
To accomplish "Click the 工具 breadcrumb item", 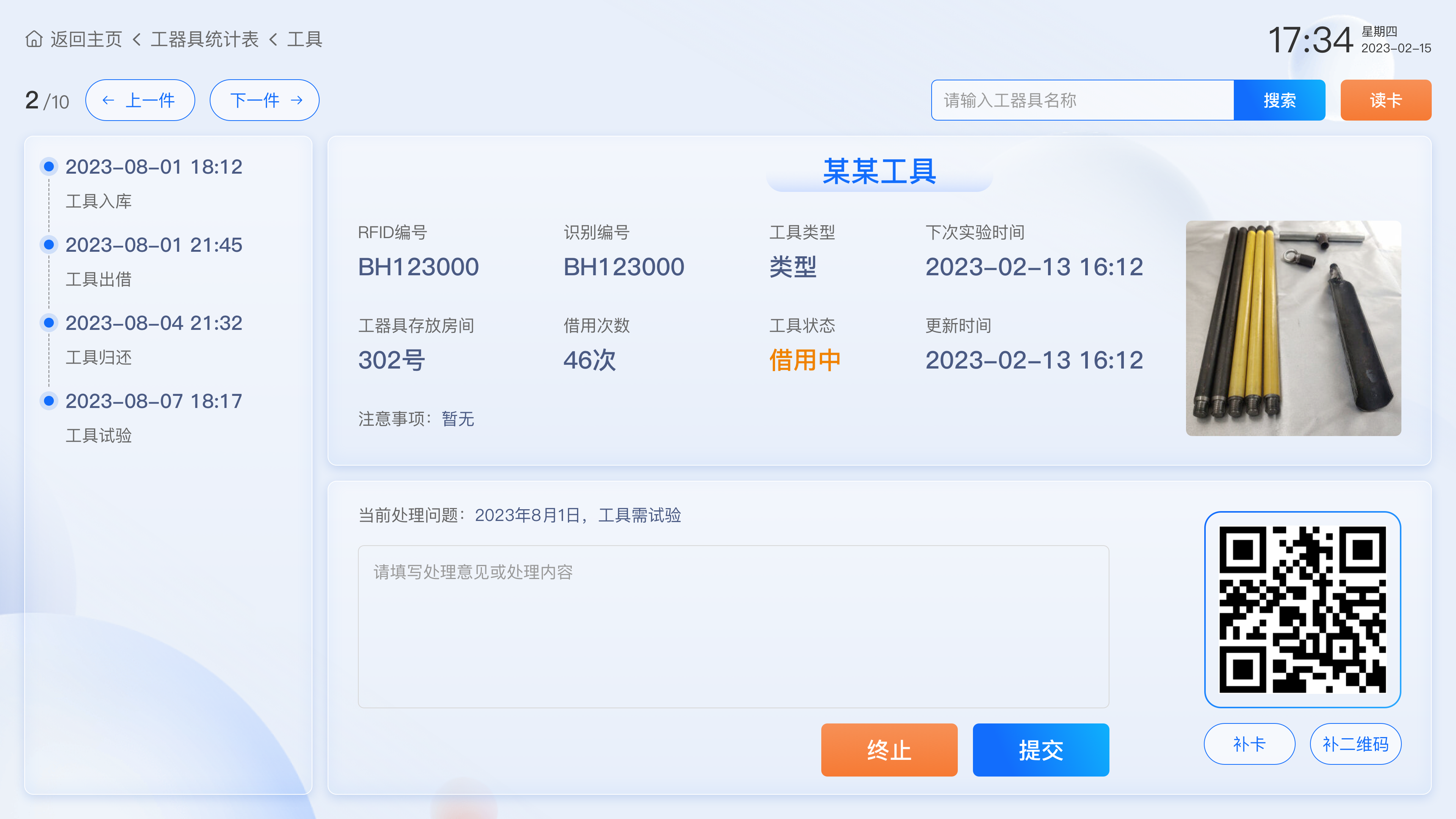I will pos(304,39).
